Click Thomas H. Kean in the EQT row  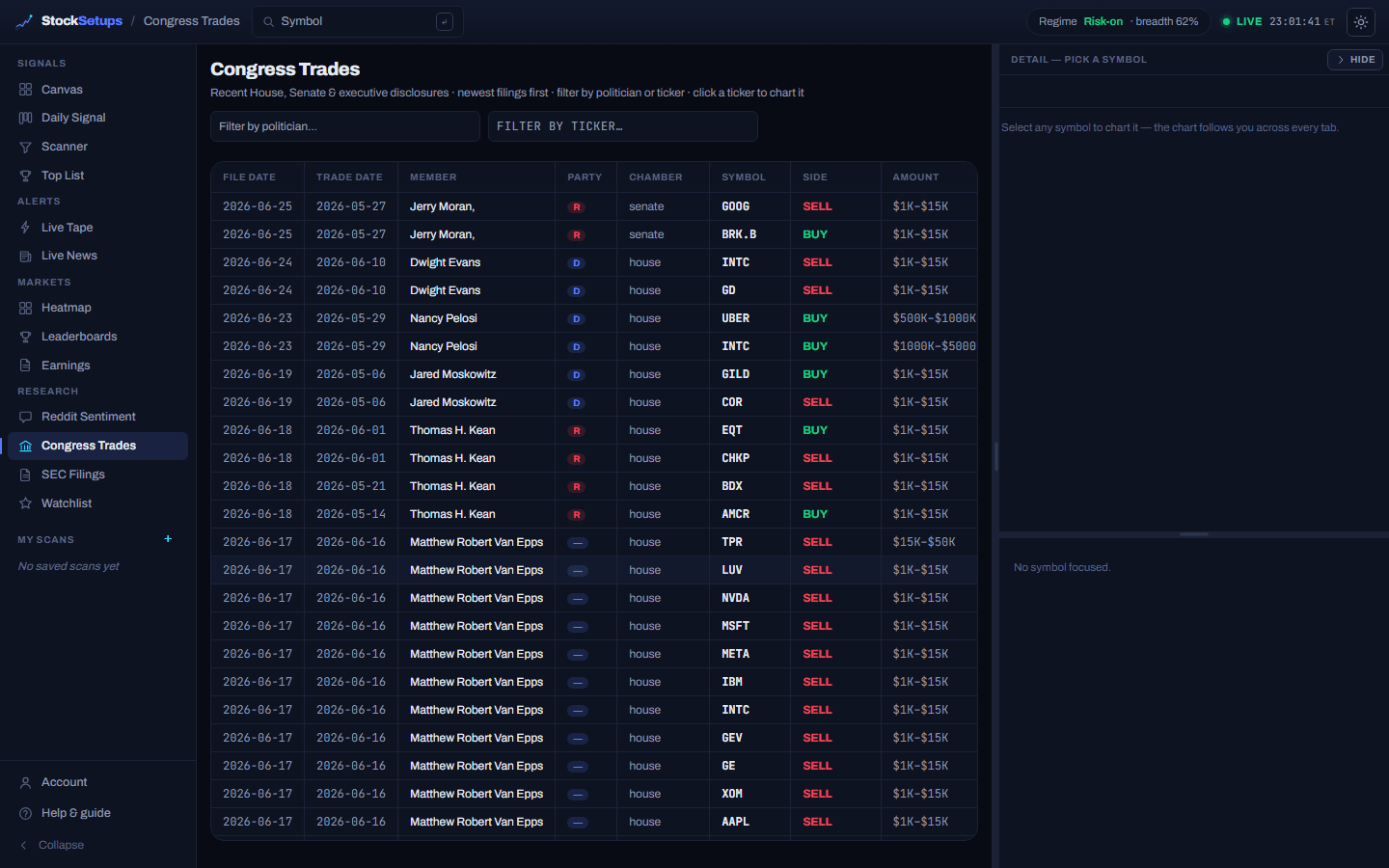tap(452, 430)
